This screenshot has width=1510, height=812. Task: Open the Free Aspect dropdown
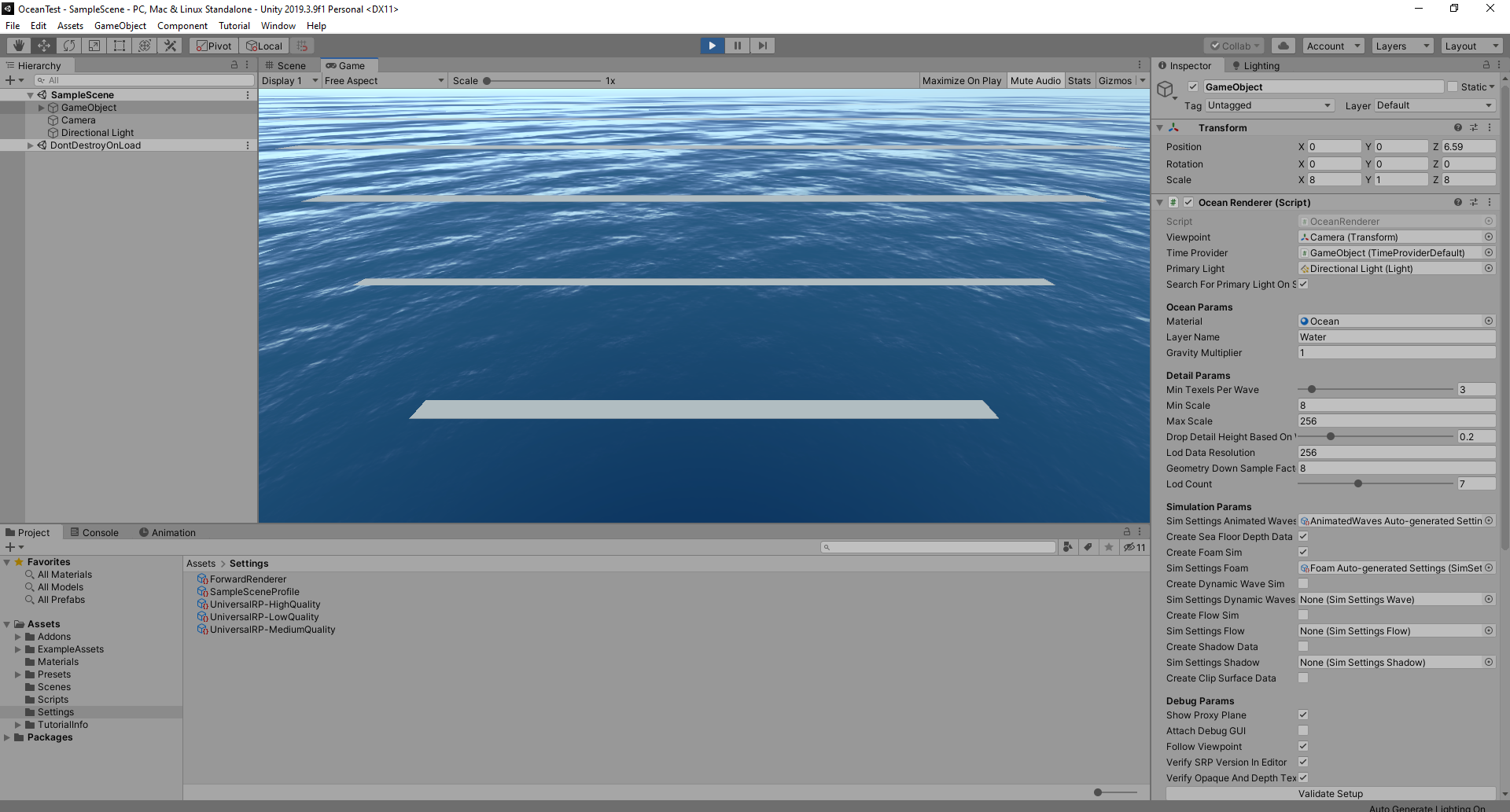pos(383,80)
